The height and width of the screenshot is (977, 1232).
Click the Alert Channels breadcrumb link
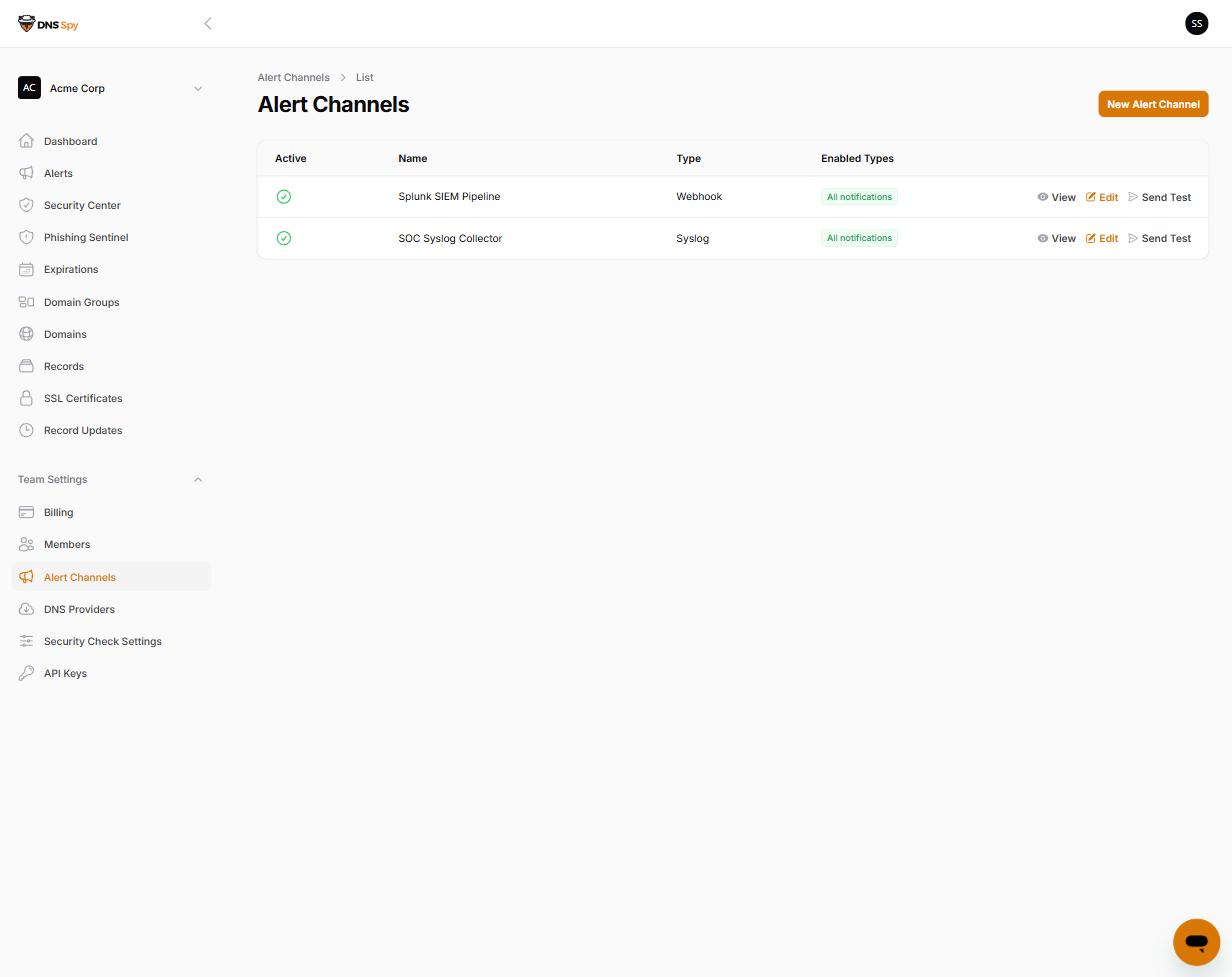tap(293, 77)
